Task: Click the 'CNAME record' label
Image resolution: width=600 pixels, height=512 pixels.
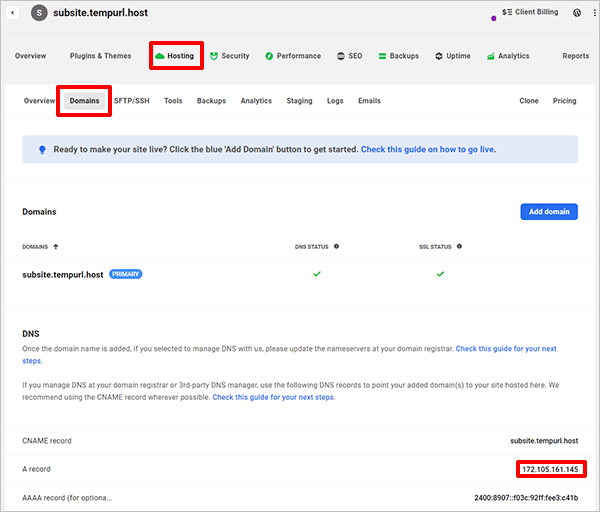Action: tap(47, 441)
